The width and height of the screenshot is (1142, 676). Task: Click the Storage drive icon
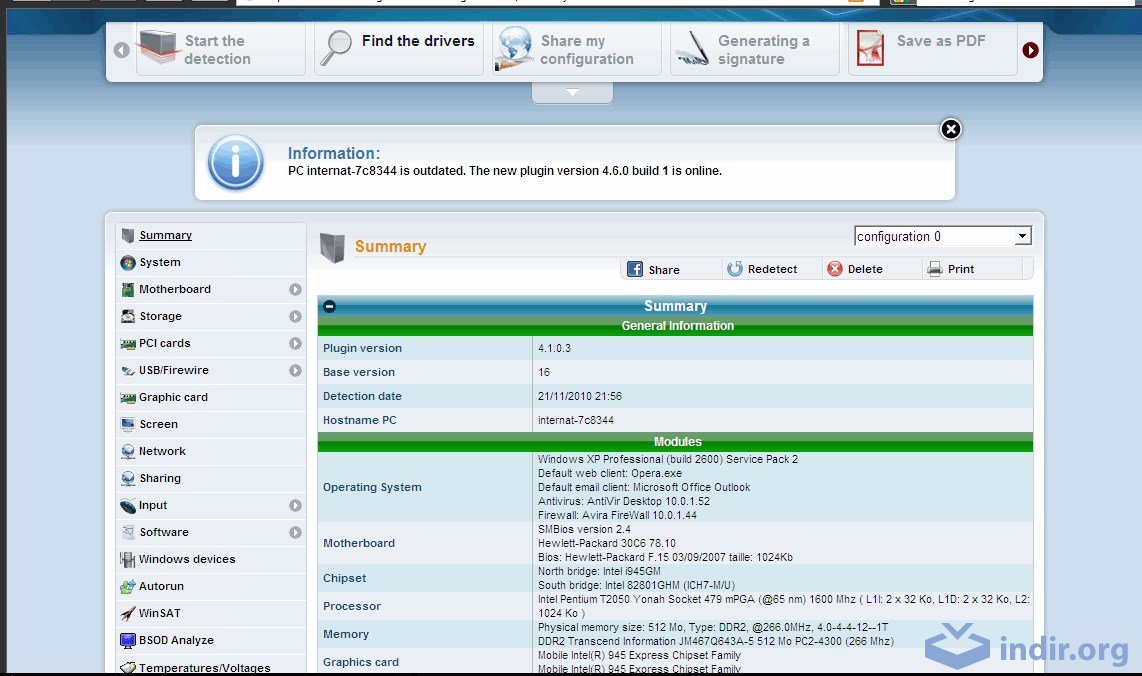click(x=128, y=316)
